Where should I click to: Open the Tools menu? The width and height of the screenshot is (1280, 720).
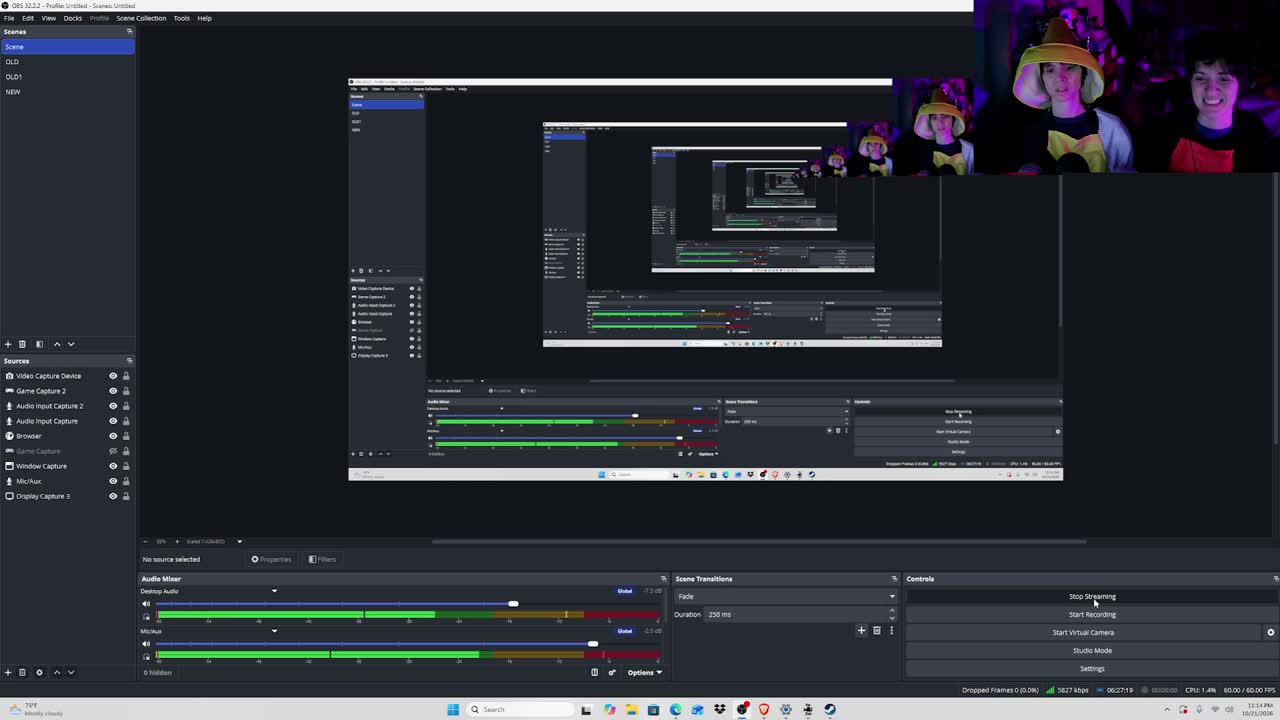tap(181, 18)
